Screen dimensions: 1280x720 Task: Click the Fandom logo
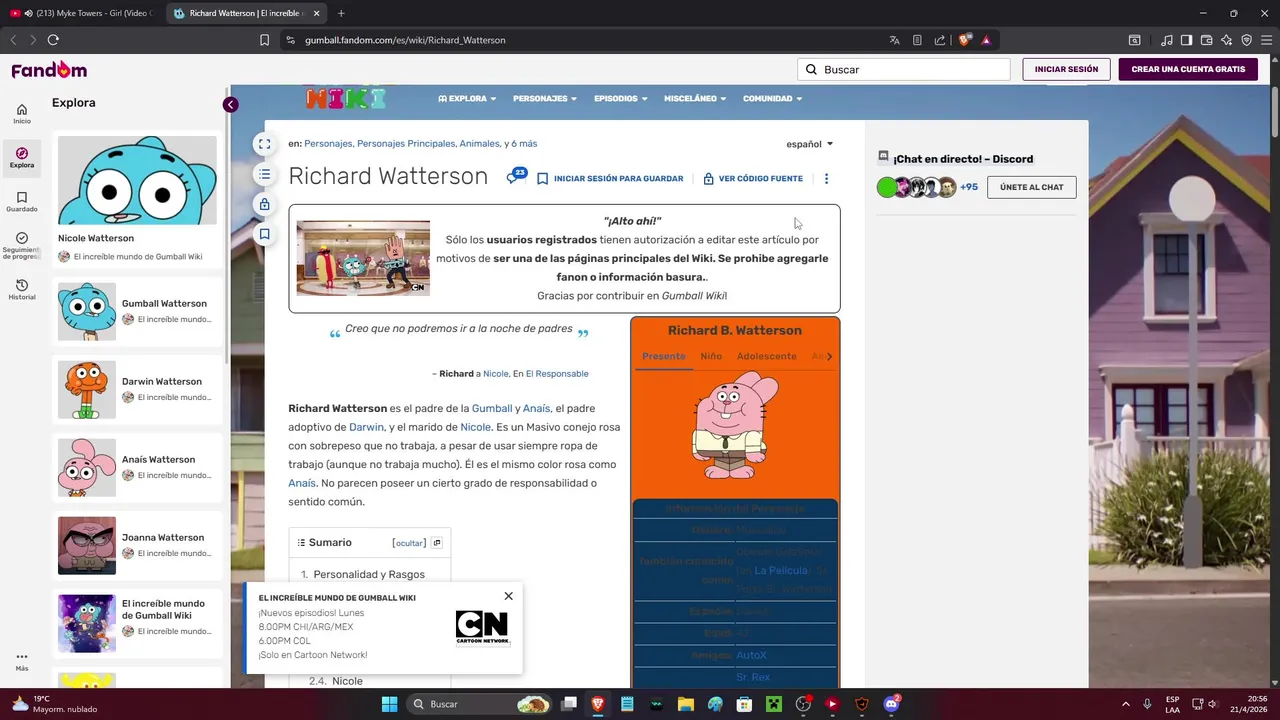point(49,69)
